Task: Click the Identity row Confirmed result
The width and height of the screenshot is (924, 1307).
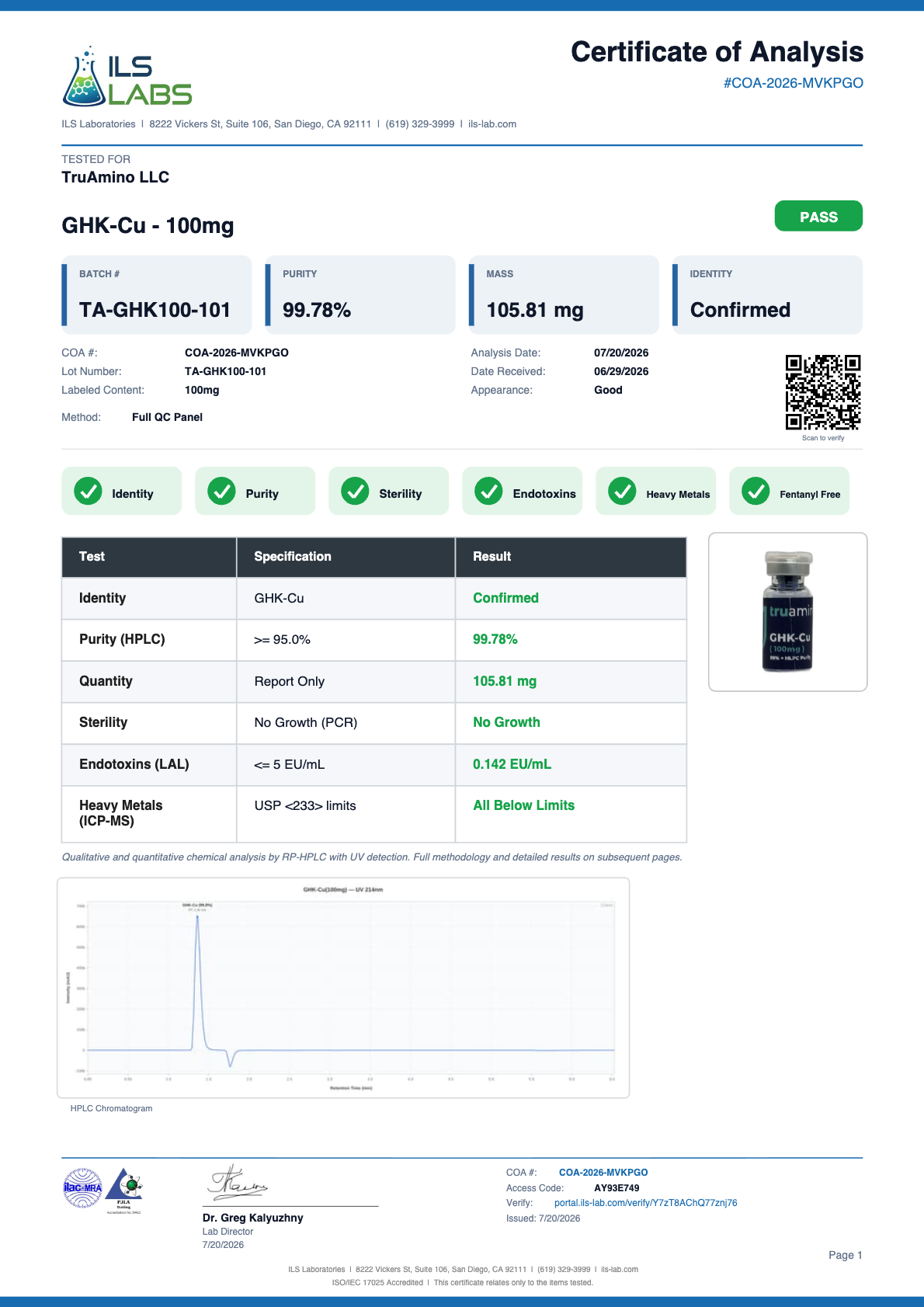Action: coord(505,598)
